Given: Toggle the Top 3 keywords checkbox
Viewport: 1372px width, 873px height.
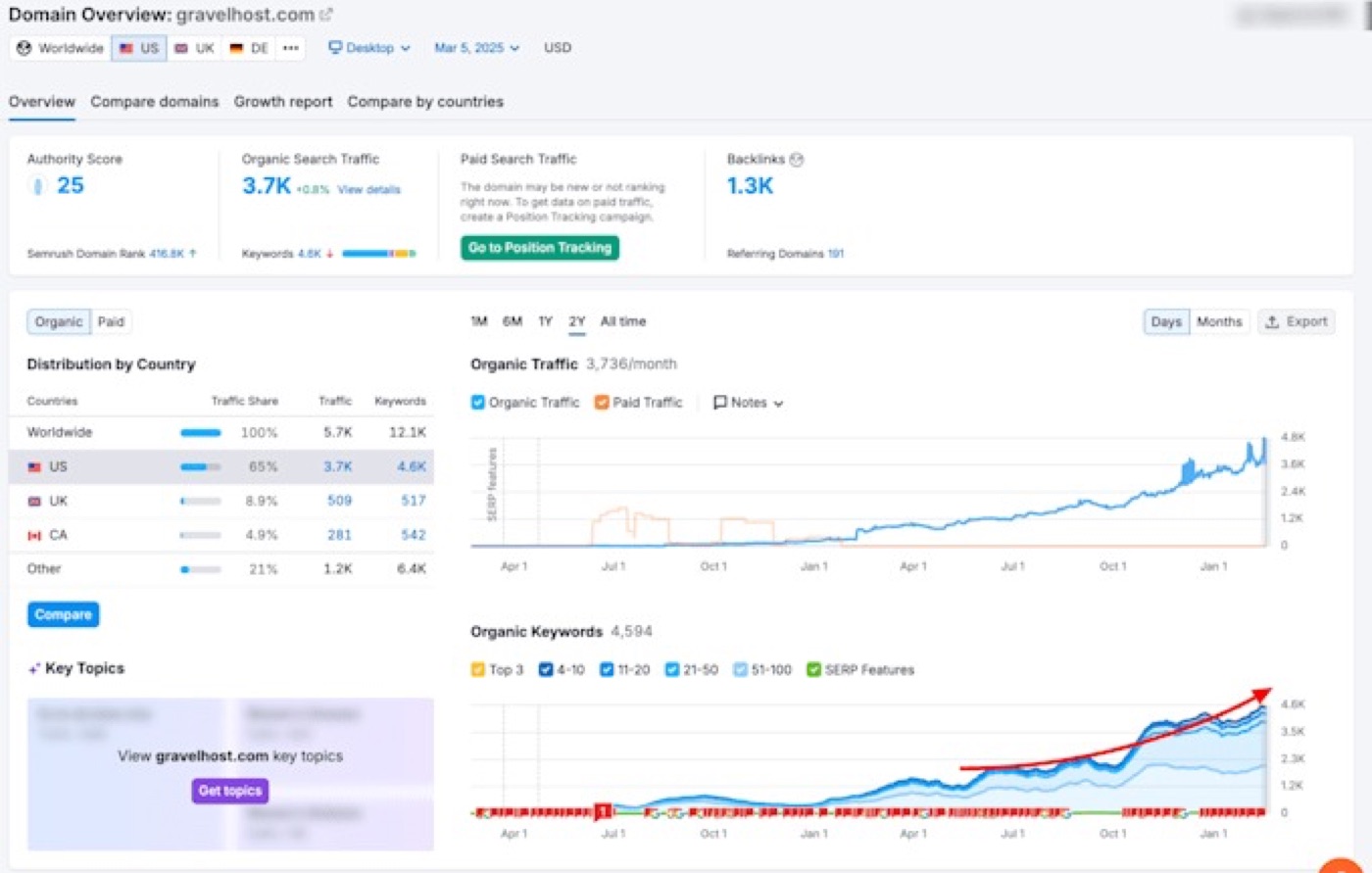Looking at the screenshot, I should pyautogui.click(x=477, y=670).
